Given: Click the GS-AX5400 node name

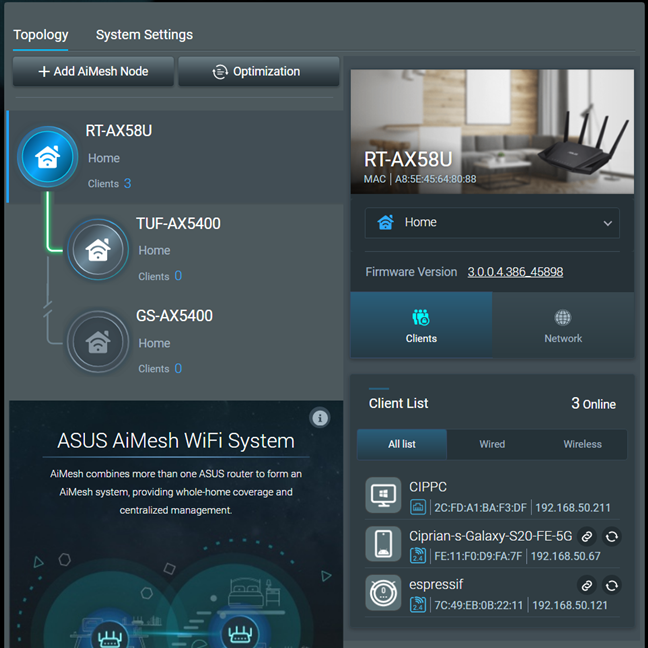Looking at the screenshot, I should [x=174, y=316].
